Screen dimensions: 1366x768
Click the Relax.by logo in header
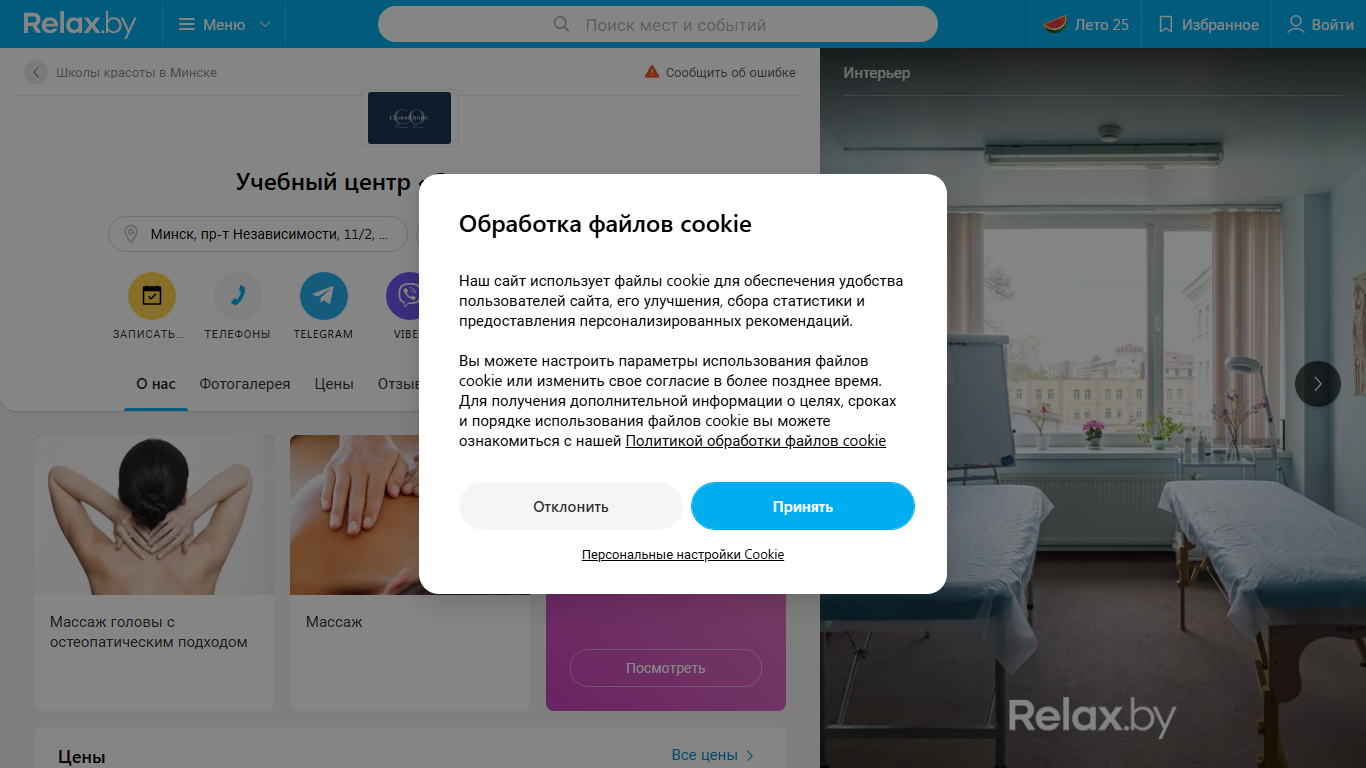pyautogui.click(x=79, y=24)
